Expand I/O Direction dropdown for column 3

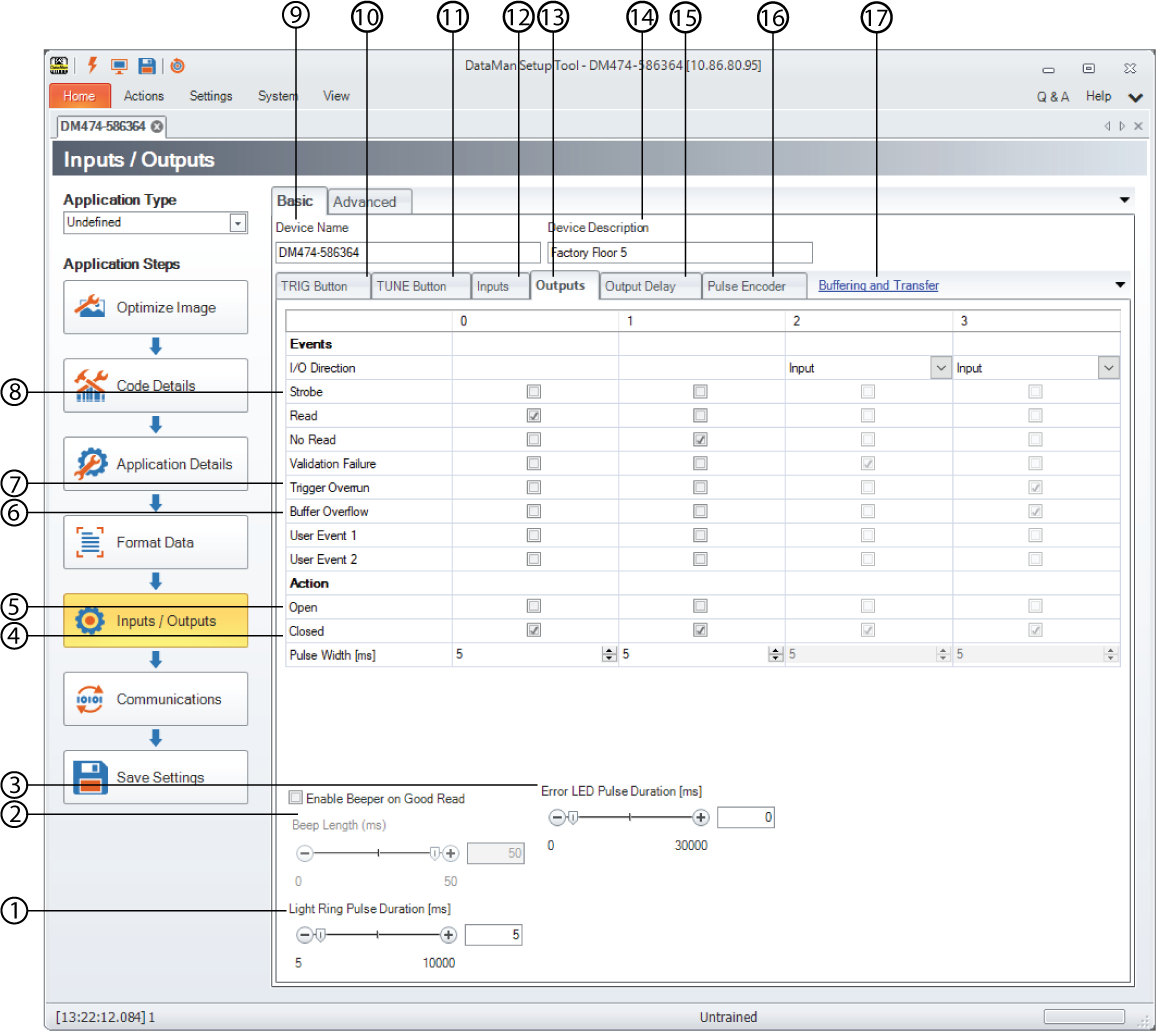pyautogui.click(x=1108, y=368)
